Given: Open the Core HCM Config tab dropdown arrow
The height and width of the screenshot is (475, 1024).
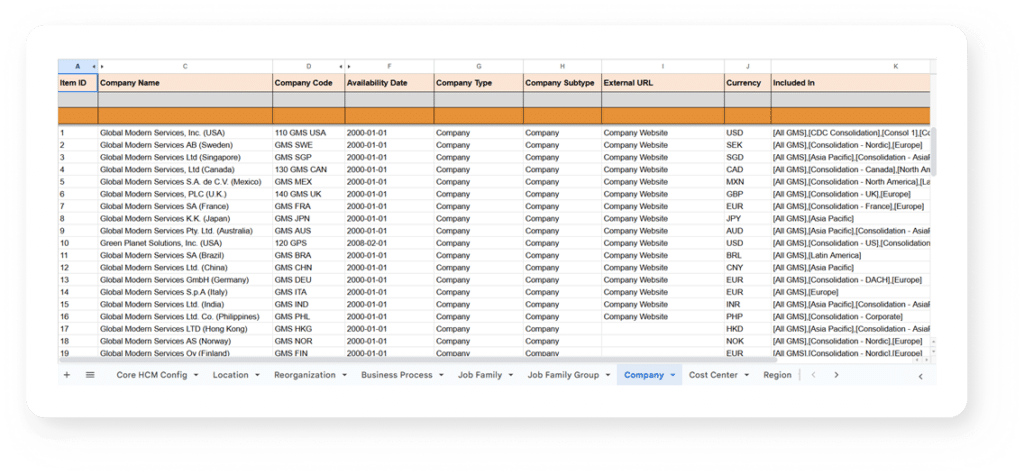Looking at the screenshot, I should [196, 375].
